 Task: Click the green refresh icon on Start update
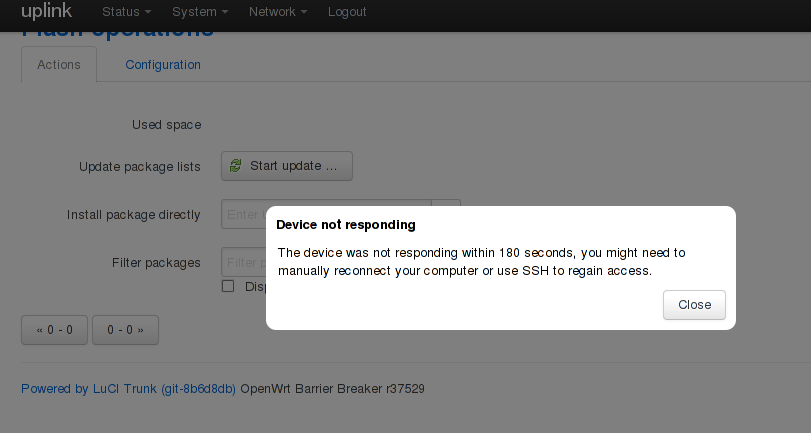coord(235,166)
